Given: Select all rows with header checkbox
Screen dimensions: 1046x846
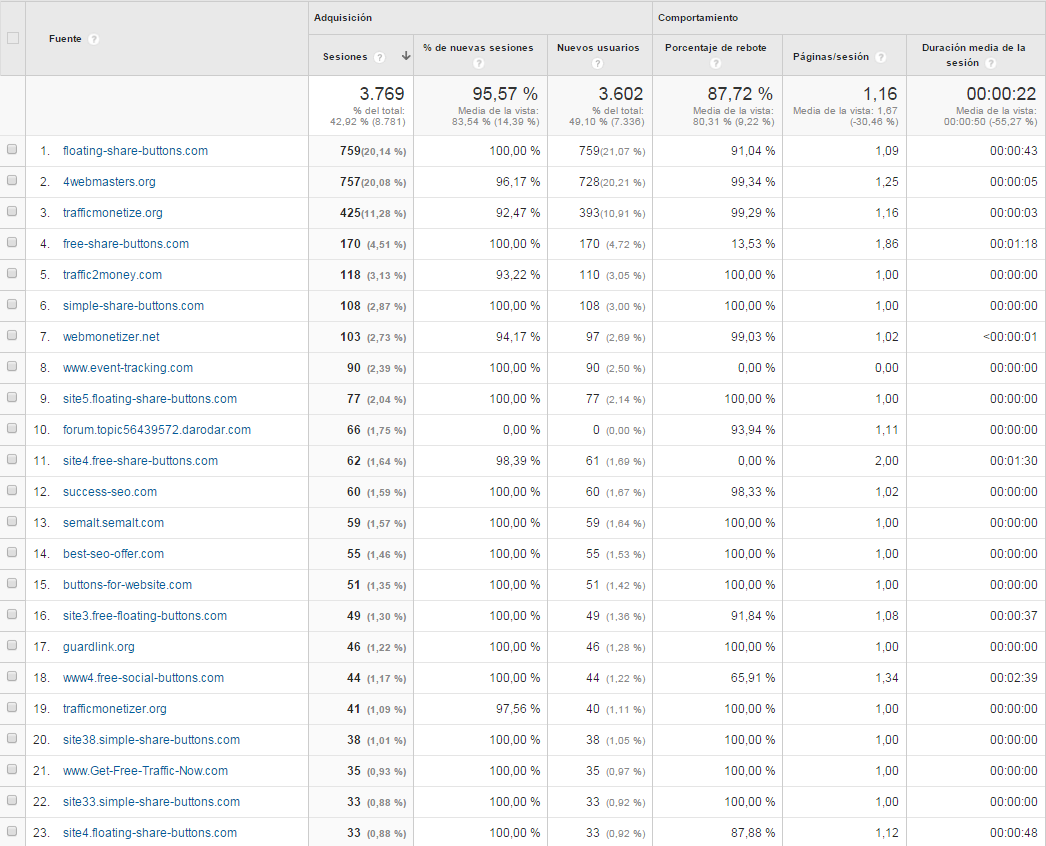Looking at the screenshot, I should [x=13, y=39].
